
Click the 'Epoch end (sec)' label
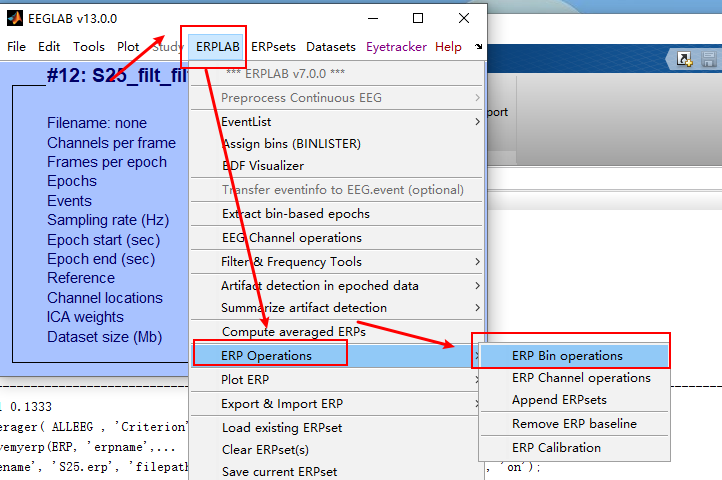101,259
